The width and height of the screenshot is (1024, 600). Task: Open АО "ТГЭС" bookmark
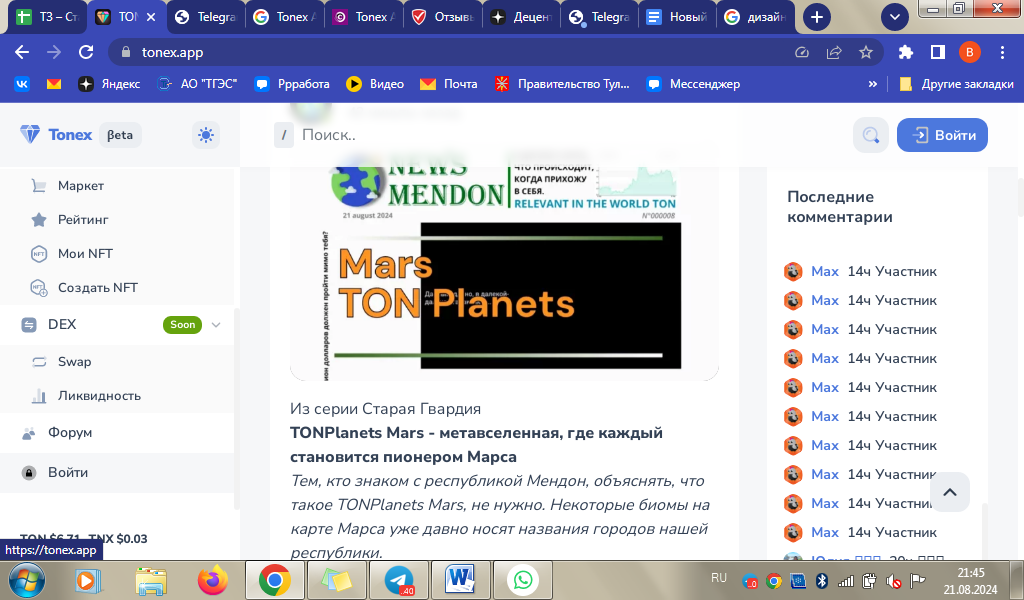tap(197, 84)
